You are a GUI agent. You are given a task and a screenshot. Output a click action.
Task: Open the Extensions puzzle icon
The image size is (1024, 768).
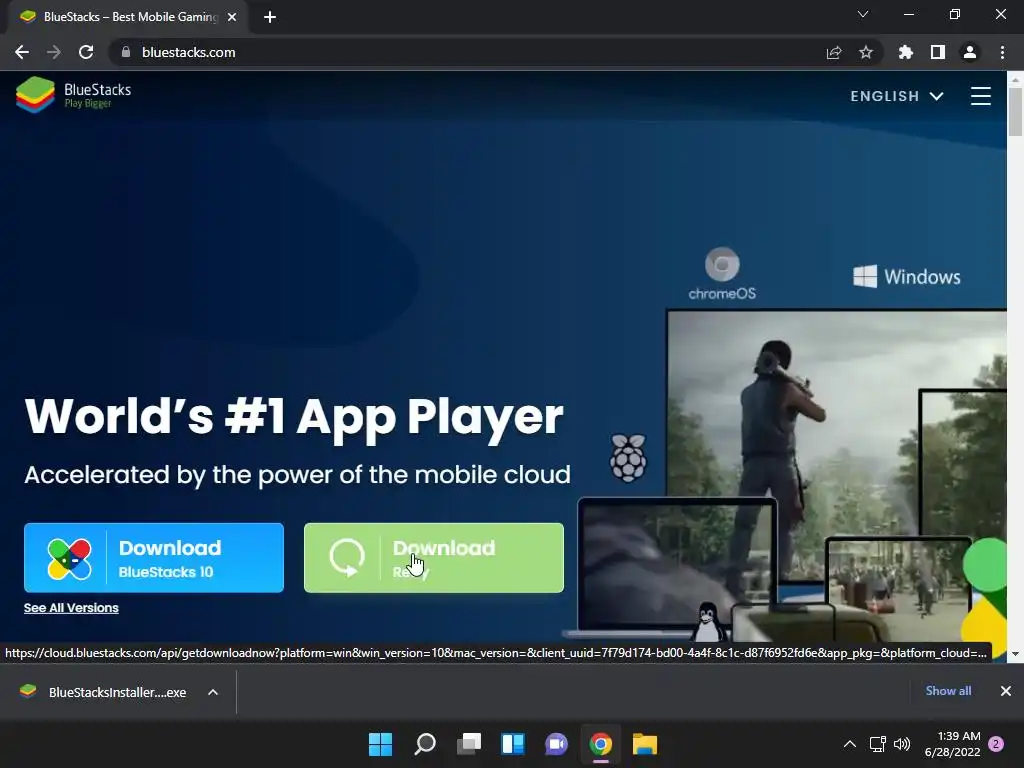(x=906, y=52)
